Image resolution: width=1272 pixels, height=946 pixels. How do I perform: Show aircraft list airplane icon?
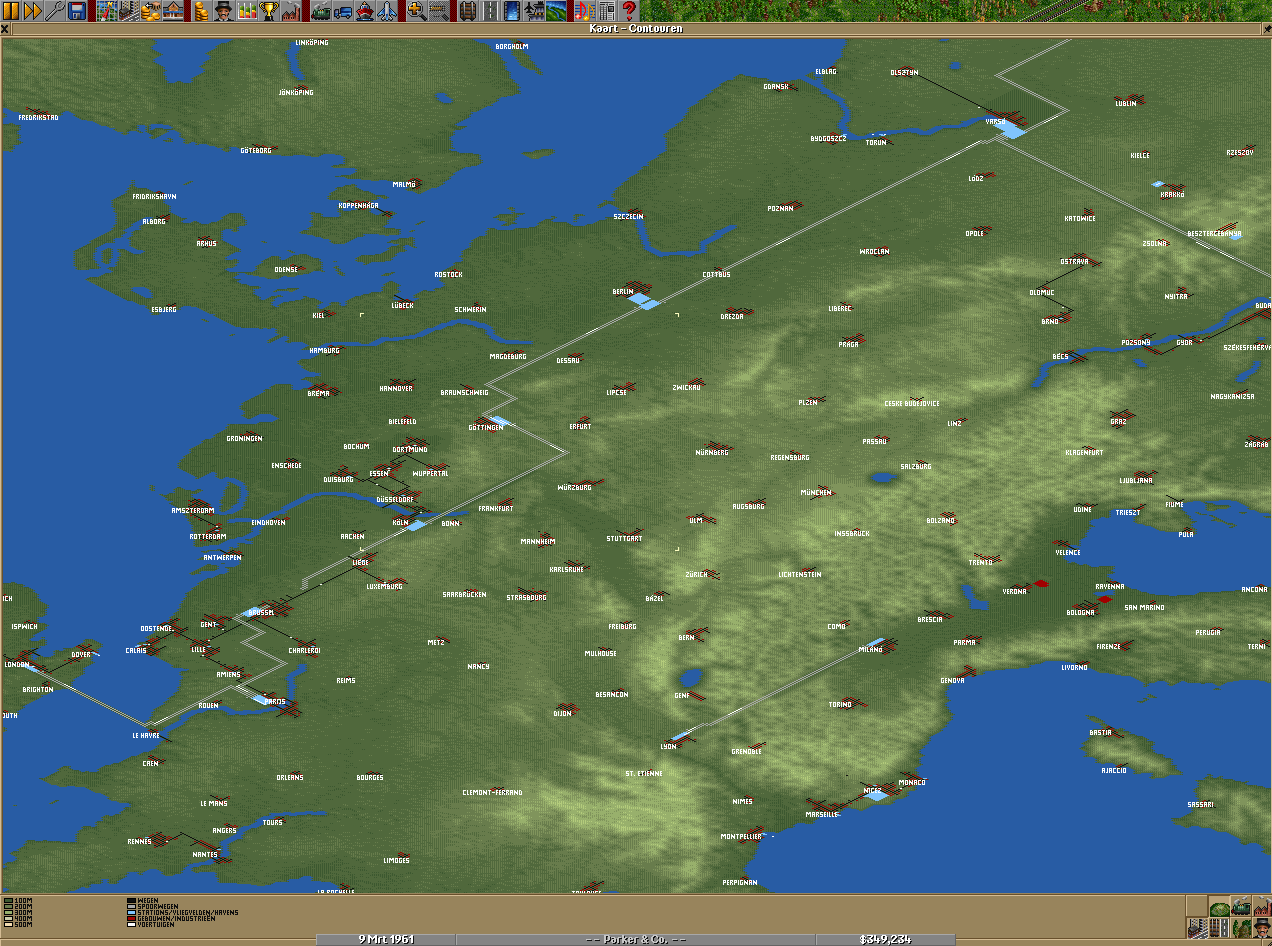(387, 12)
